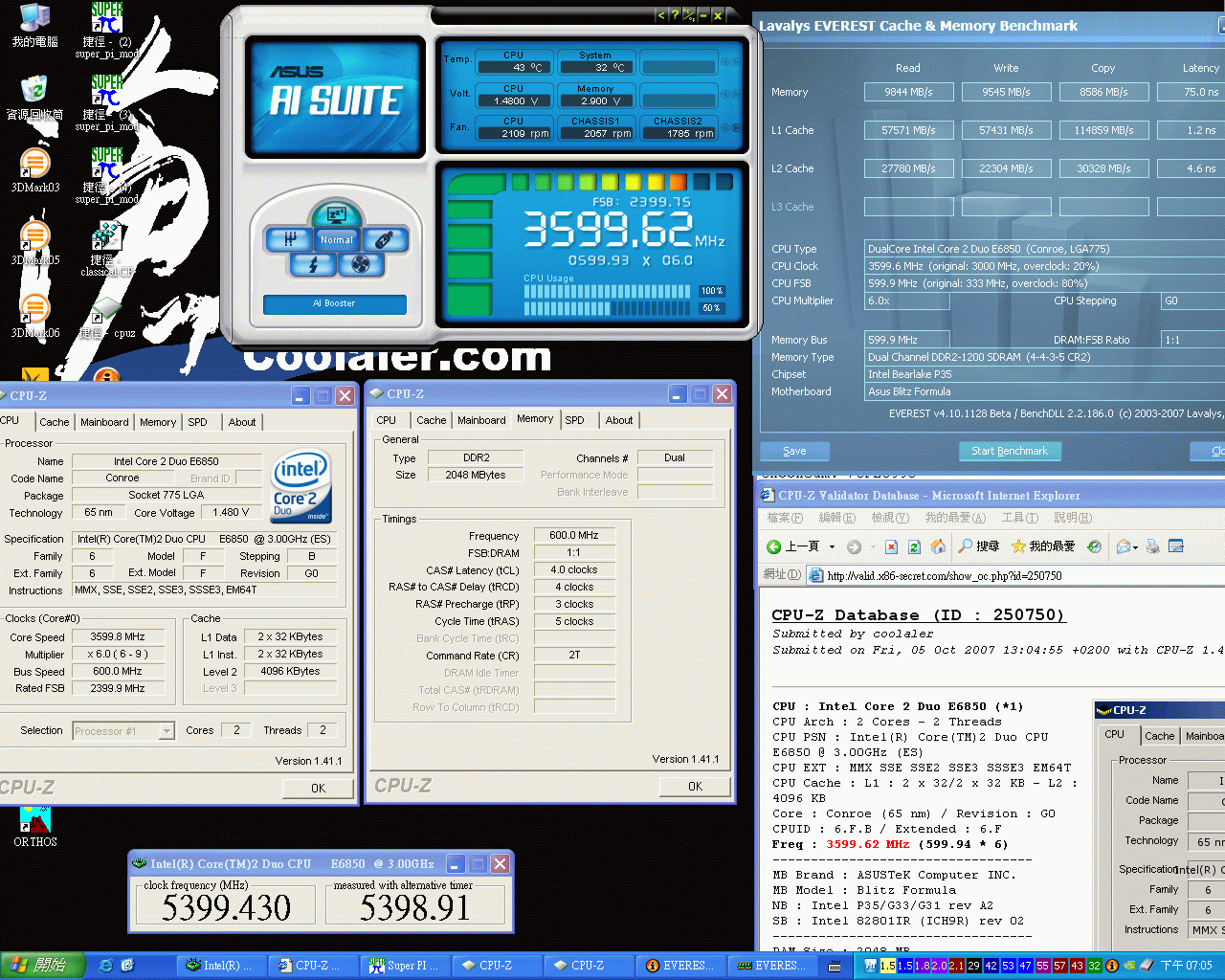Select the cpuz shortcut on desktop

click(x=106, y=319)
